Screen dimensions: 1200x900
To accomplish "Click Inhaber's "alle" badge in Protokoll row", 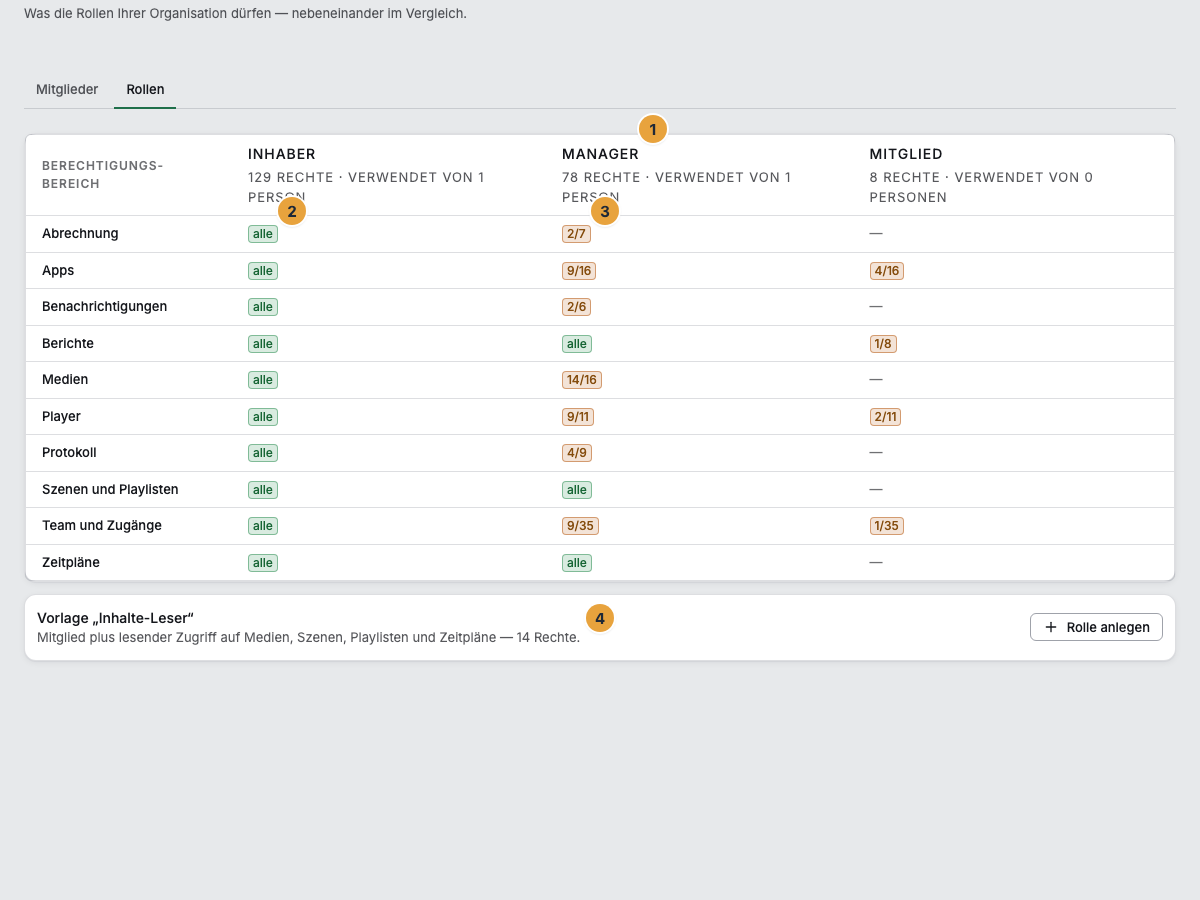I will 263,453.
